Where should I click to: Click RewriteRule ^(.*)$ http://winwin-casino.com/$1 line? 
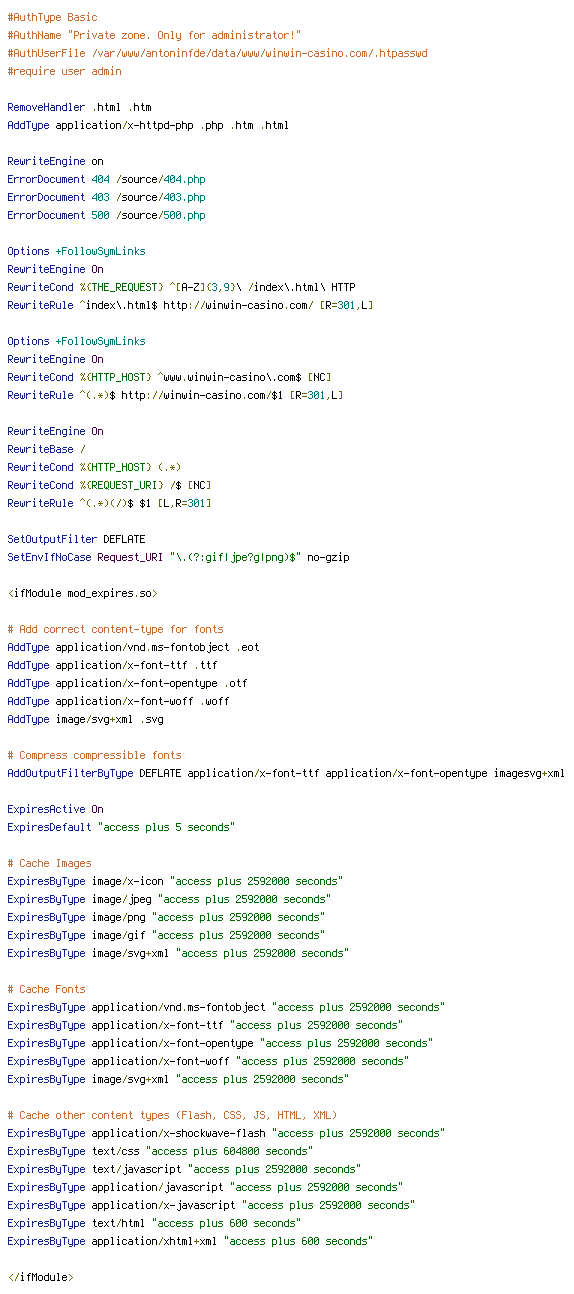click(175, 395)
